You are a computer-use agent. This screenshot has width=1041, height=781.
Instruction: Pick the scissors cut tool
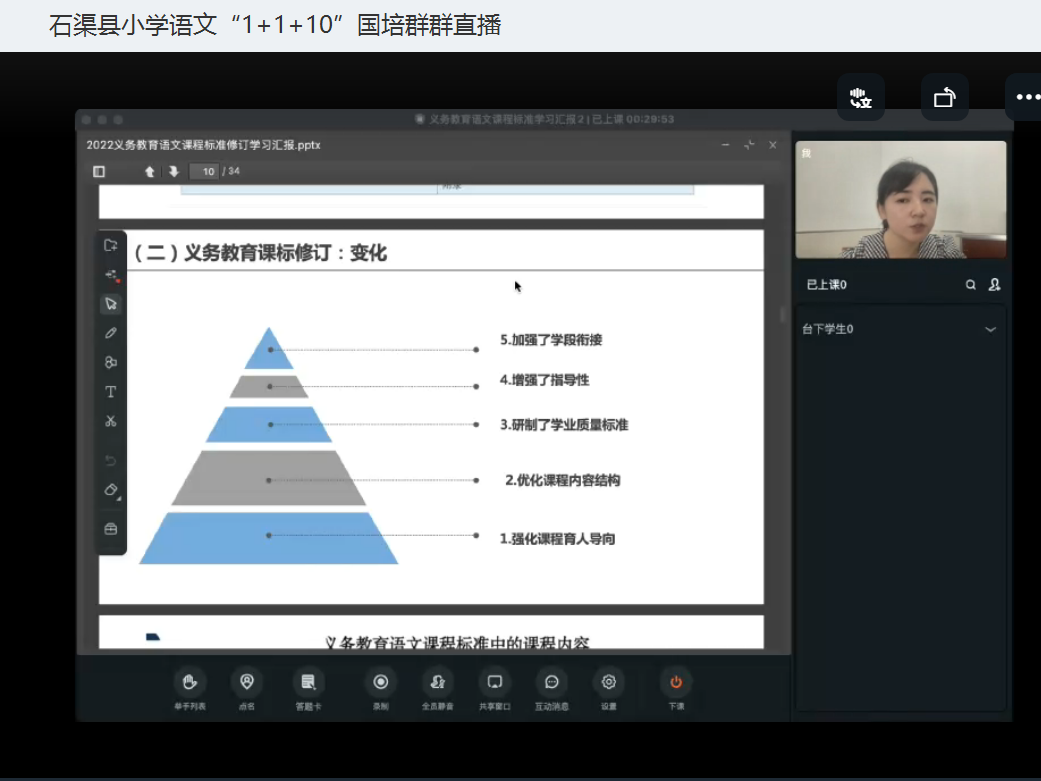pyautogui.click(x=111, y=421)
